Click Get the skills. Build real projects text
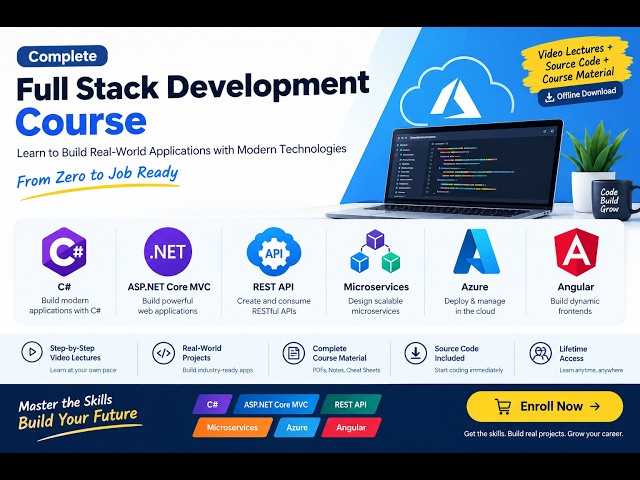The width and height of the screenshot is (640, 480). [543, 433]
